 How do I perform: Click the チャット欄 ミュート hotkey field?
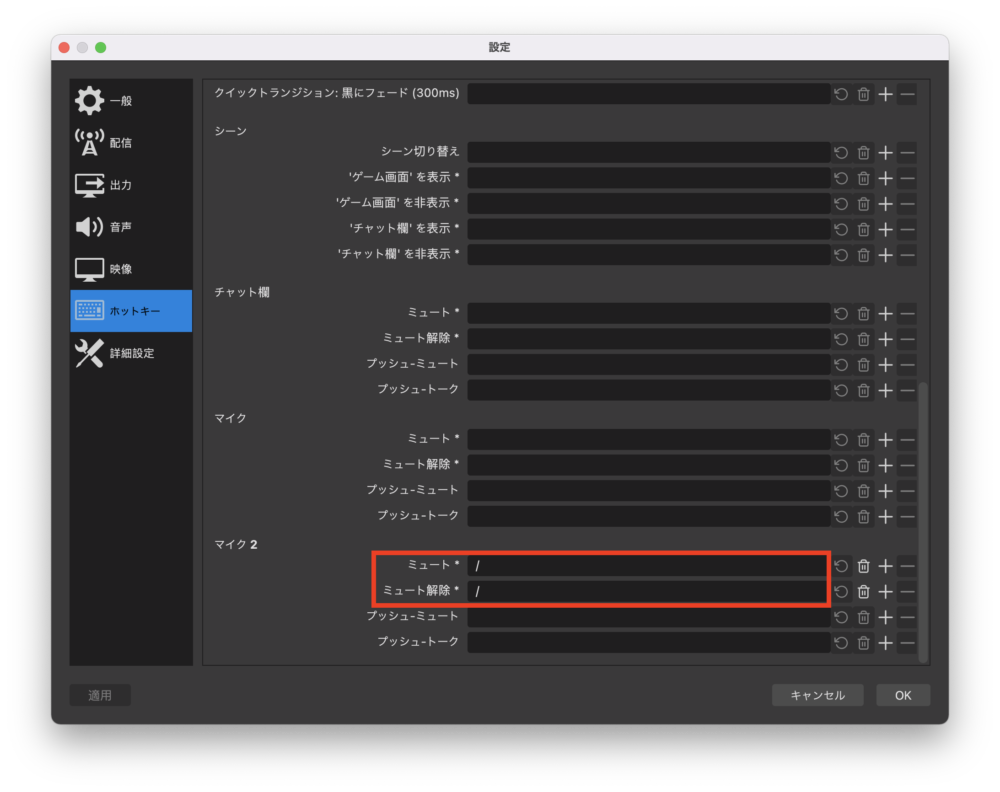(648, 313)
